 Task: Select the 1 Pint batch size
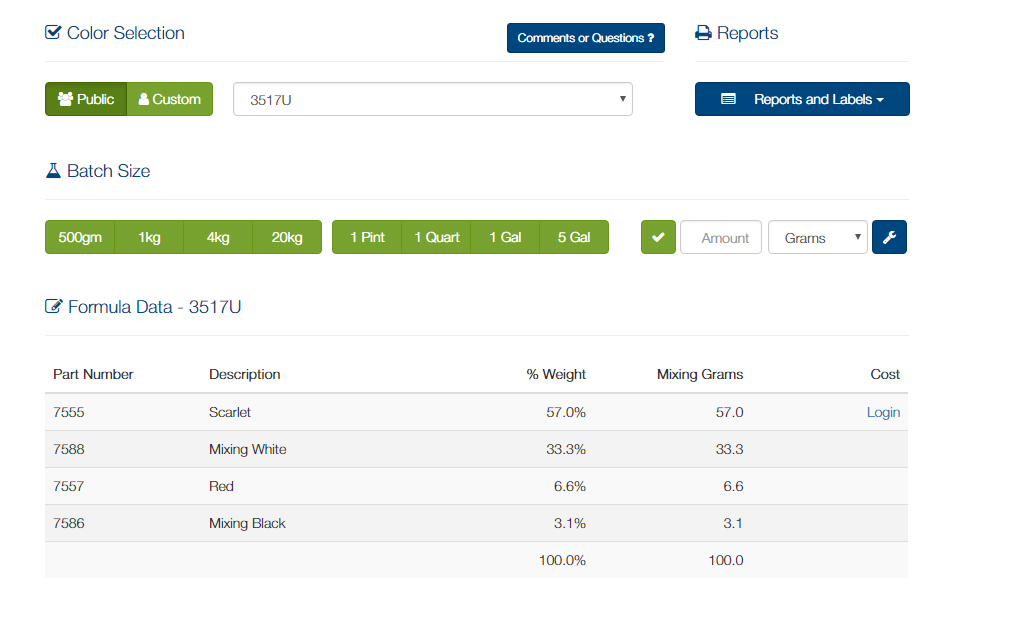(367, 237)
